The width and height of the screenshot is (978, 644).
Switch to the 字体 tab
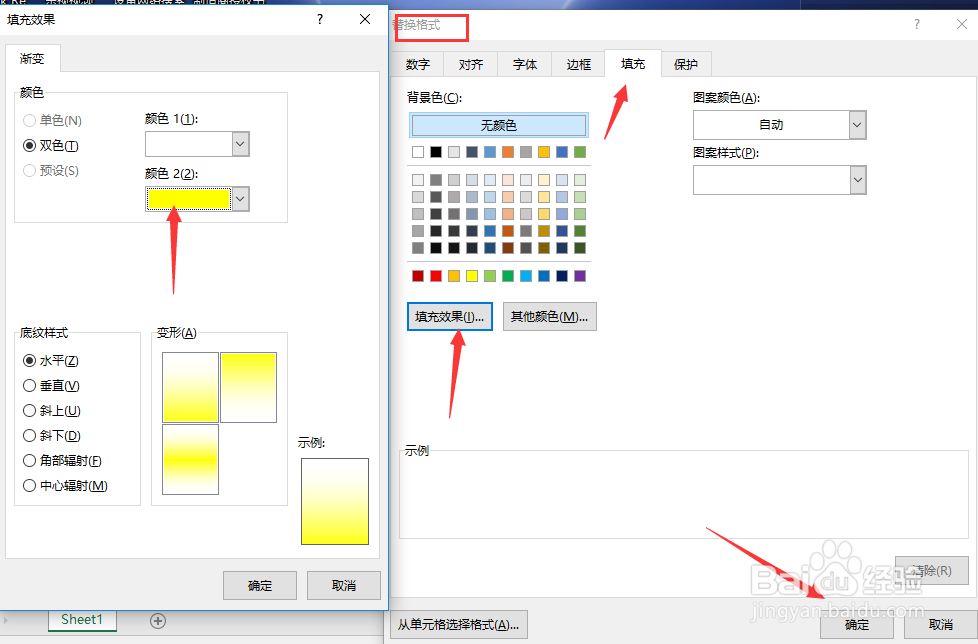click(525, 64)
